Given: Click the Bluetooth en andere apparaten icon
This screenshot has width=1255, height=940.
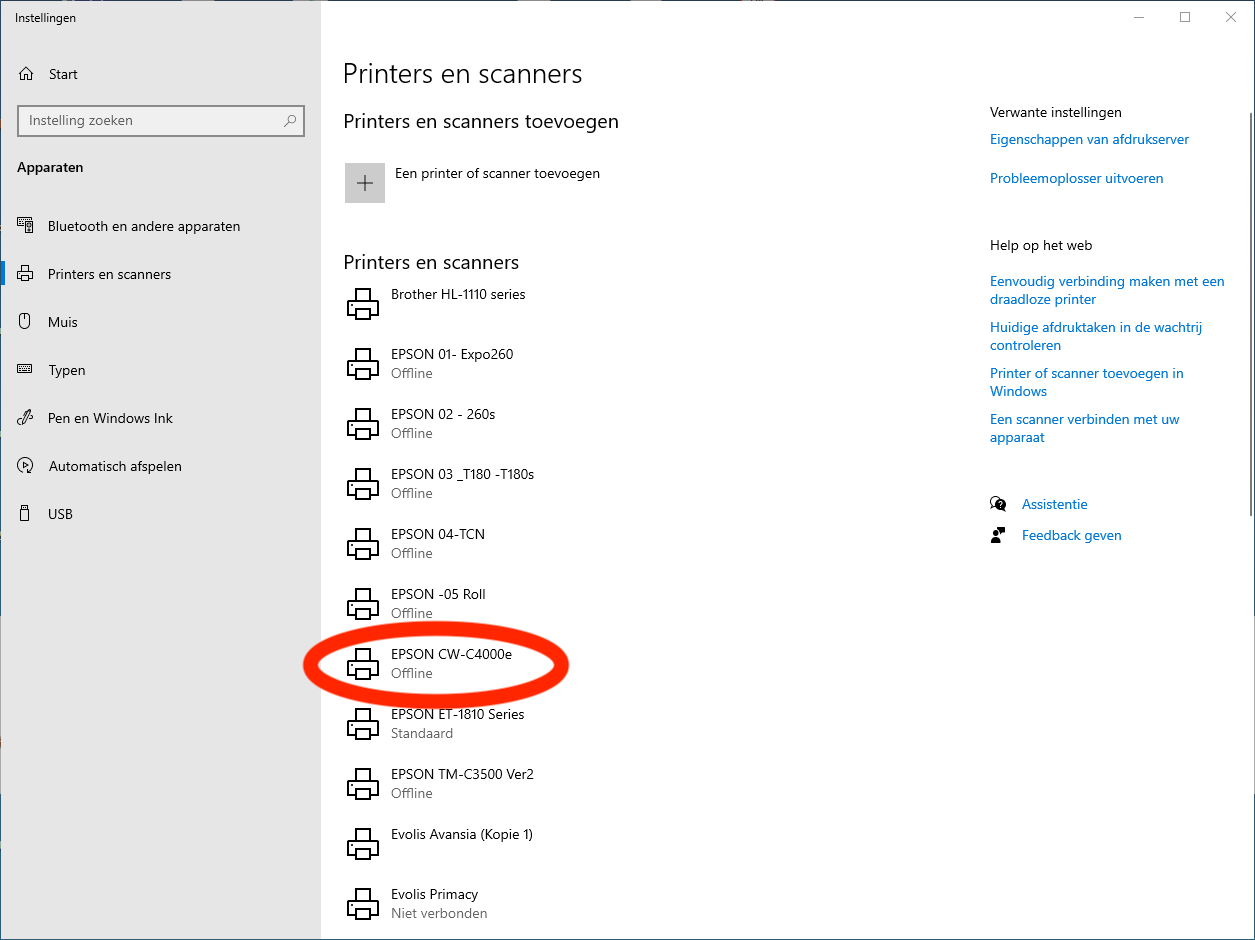Looking at the screenshot, I should point(26,226).
